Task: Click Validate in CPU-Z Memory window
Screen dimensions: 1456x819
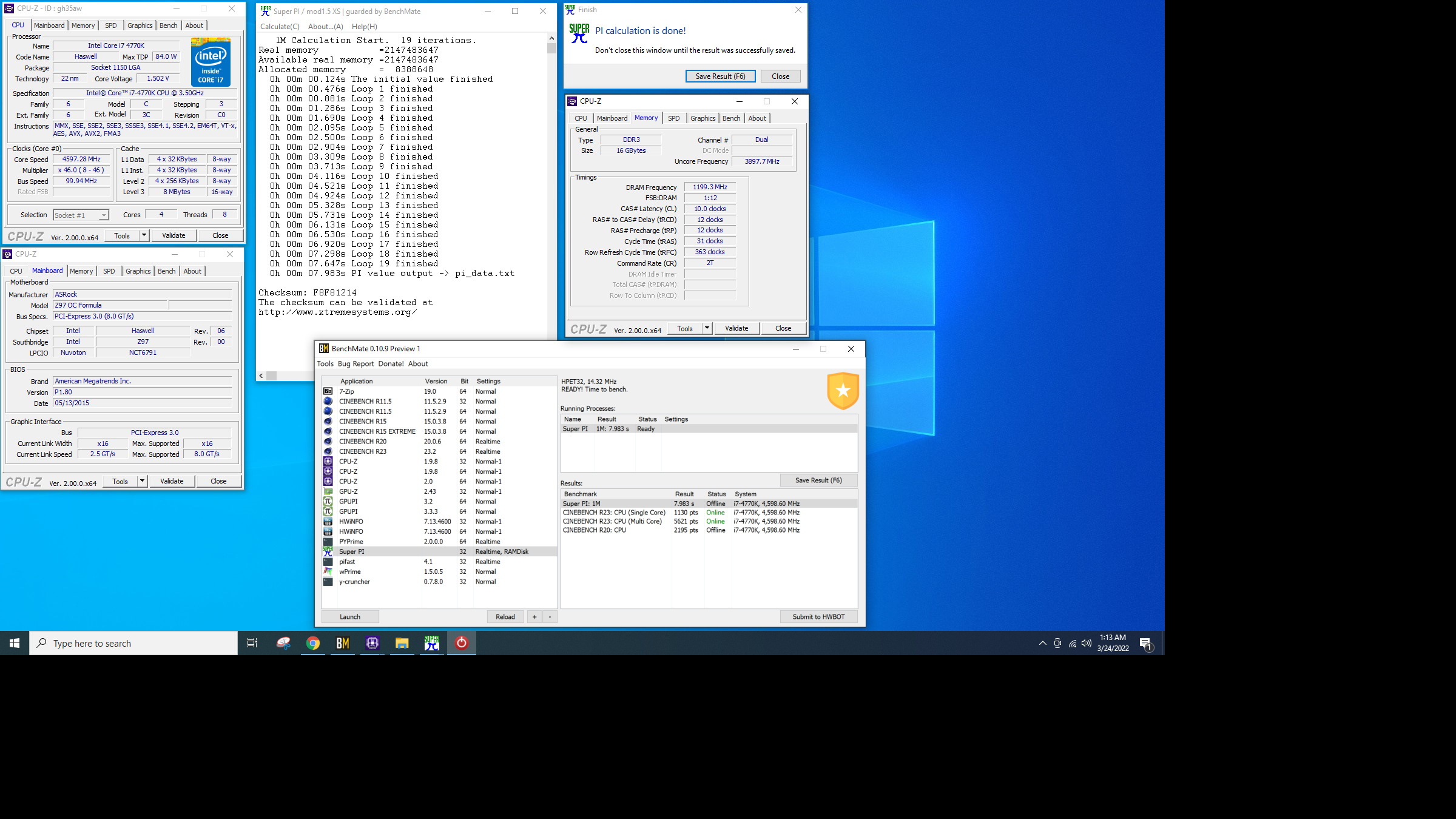Action: pos(736,328)
